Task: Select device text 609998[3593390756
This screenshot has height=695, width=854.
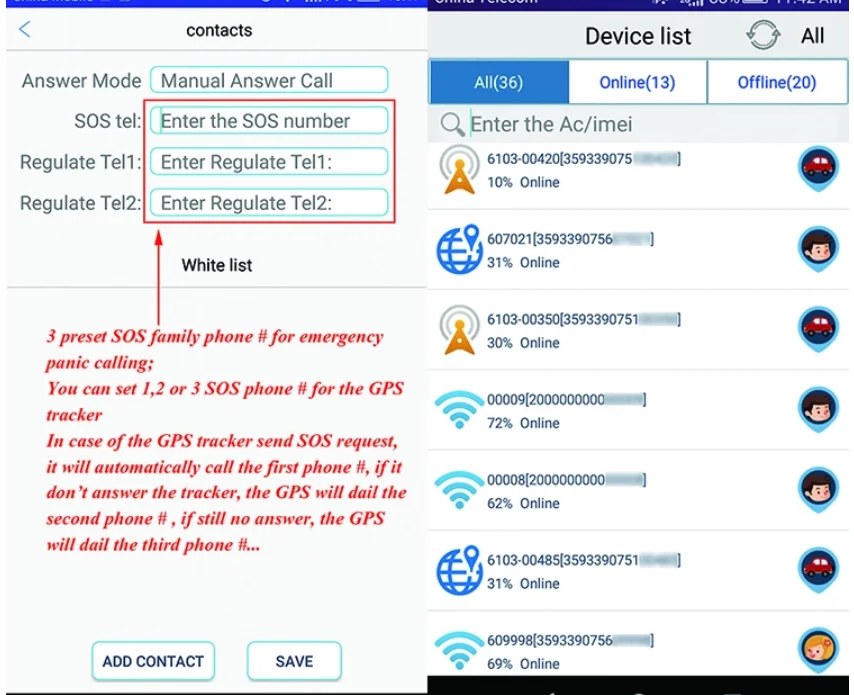Action: click(550, 640)
